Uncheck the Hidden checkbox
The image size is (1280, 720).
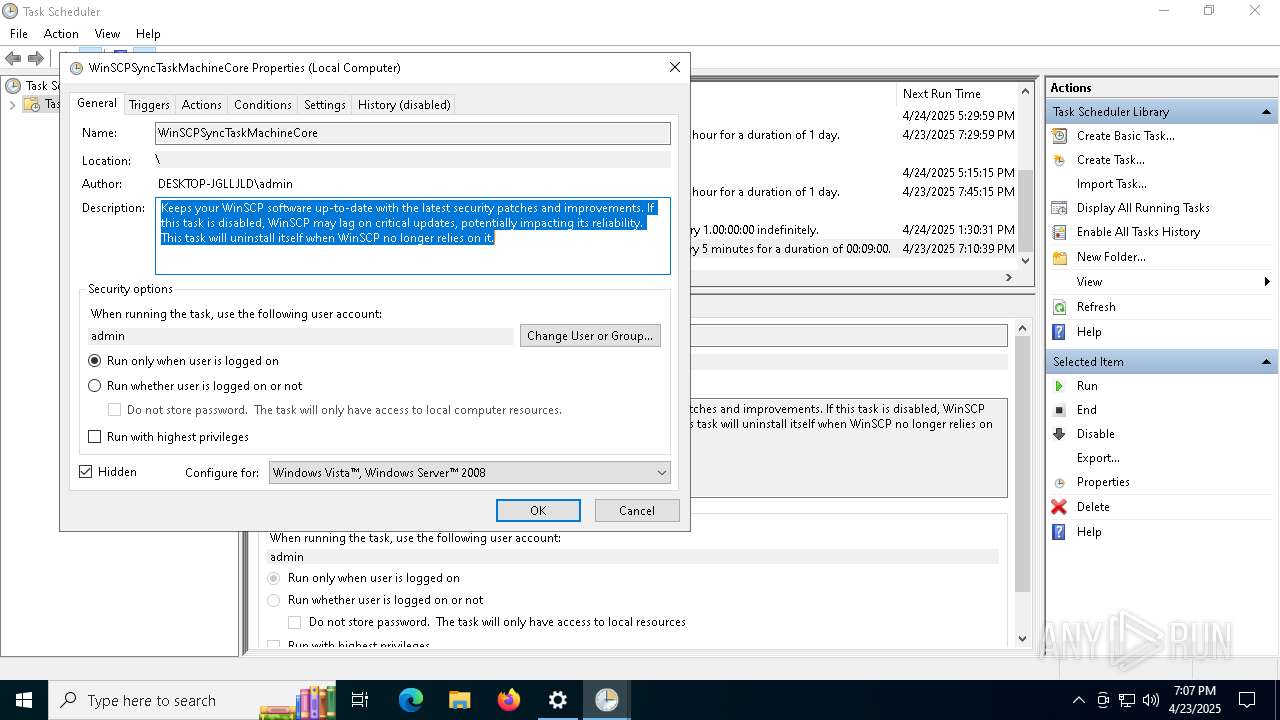(x=86, y=472)
